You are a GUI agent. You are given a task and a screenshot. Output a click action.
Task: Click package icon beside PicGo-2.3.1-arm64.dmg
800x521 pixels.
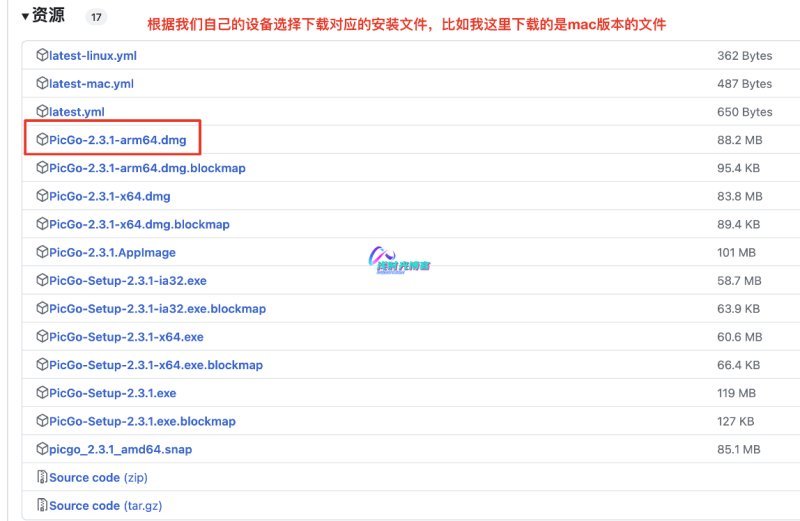(x=42, y=139)
